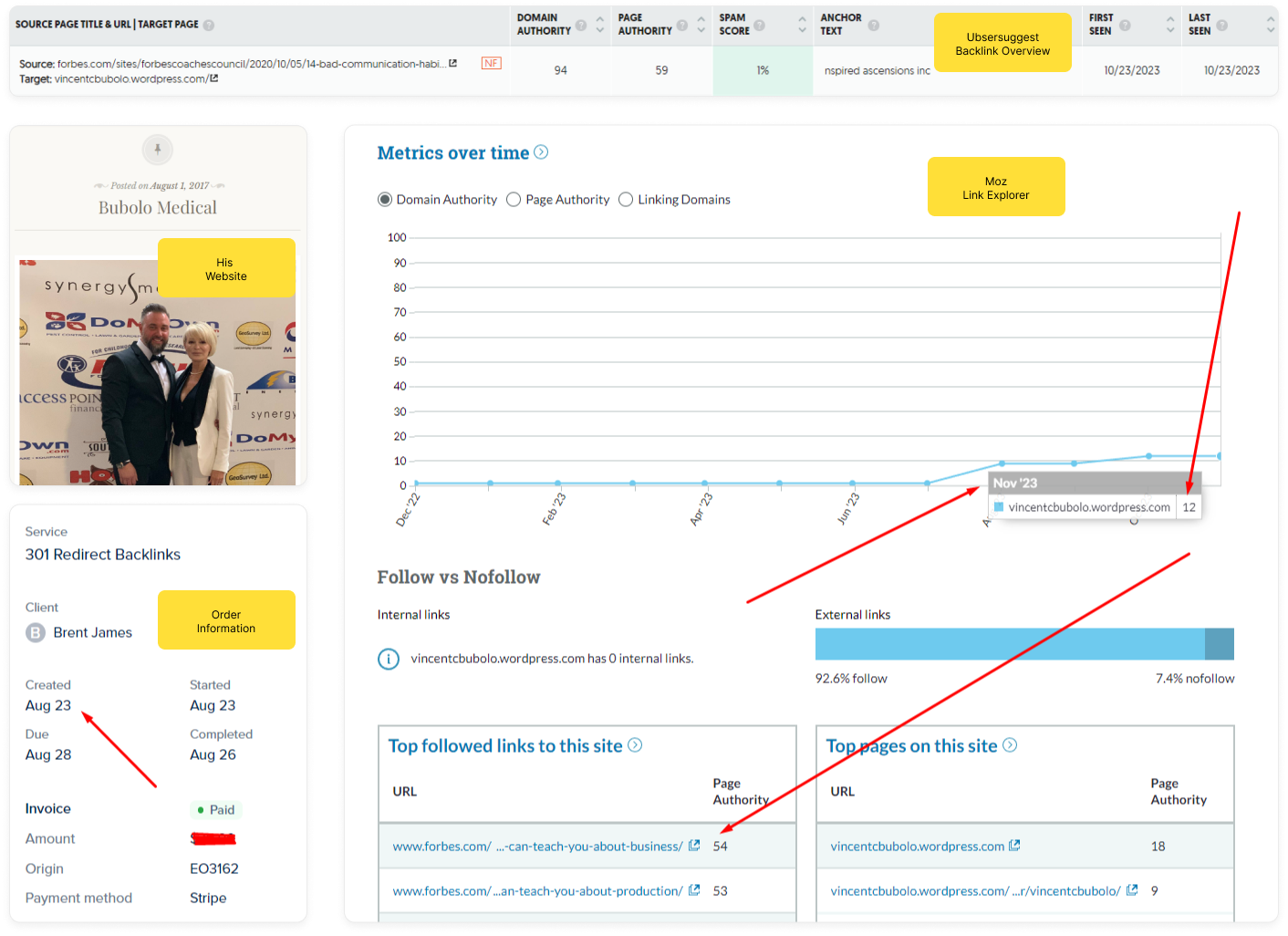Image resolution: width=1288 pixels, height=936 pixels.
Task: Sort by Last Seen column arrows
Action: coord(1270,25)
